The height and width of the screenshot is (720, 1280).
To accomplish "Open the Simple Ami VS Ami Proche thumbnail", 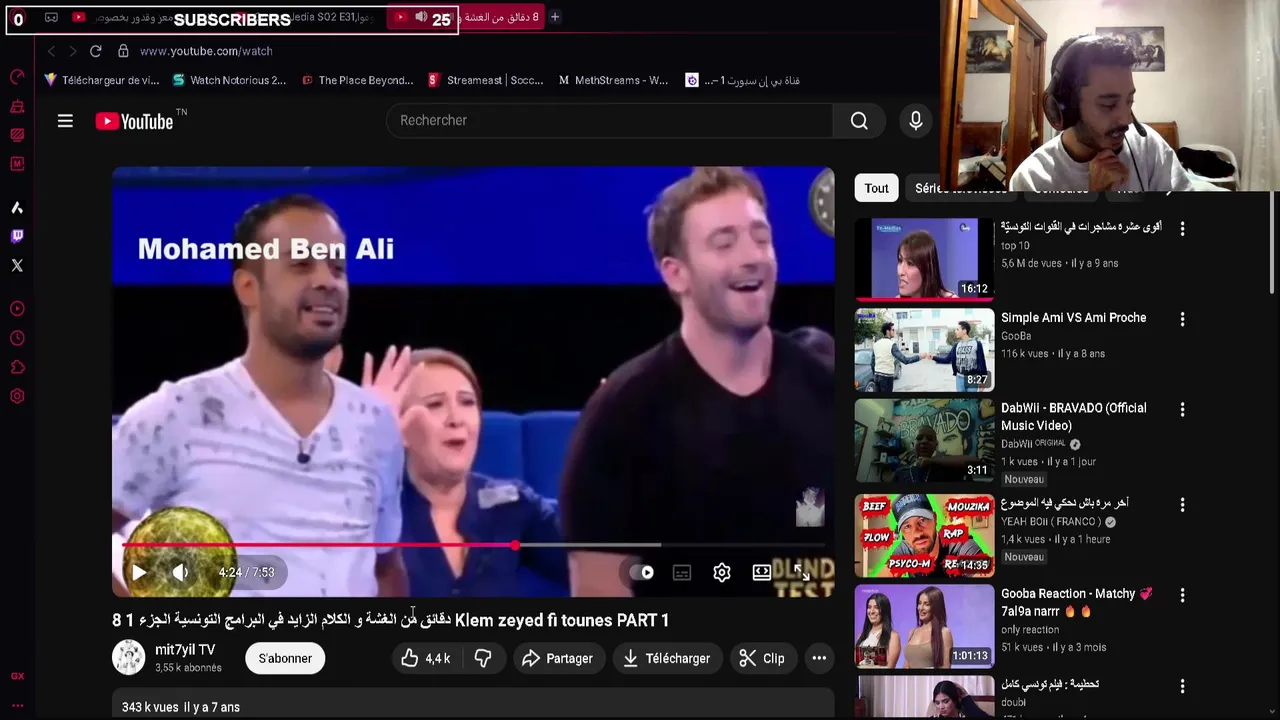I will pos(924,349).
